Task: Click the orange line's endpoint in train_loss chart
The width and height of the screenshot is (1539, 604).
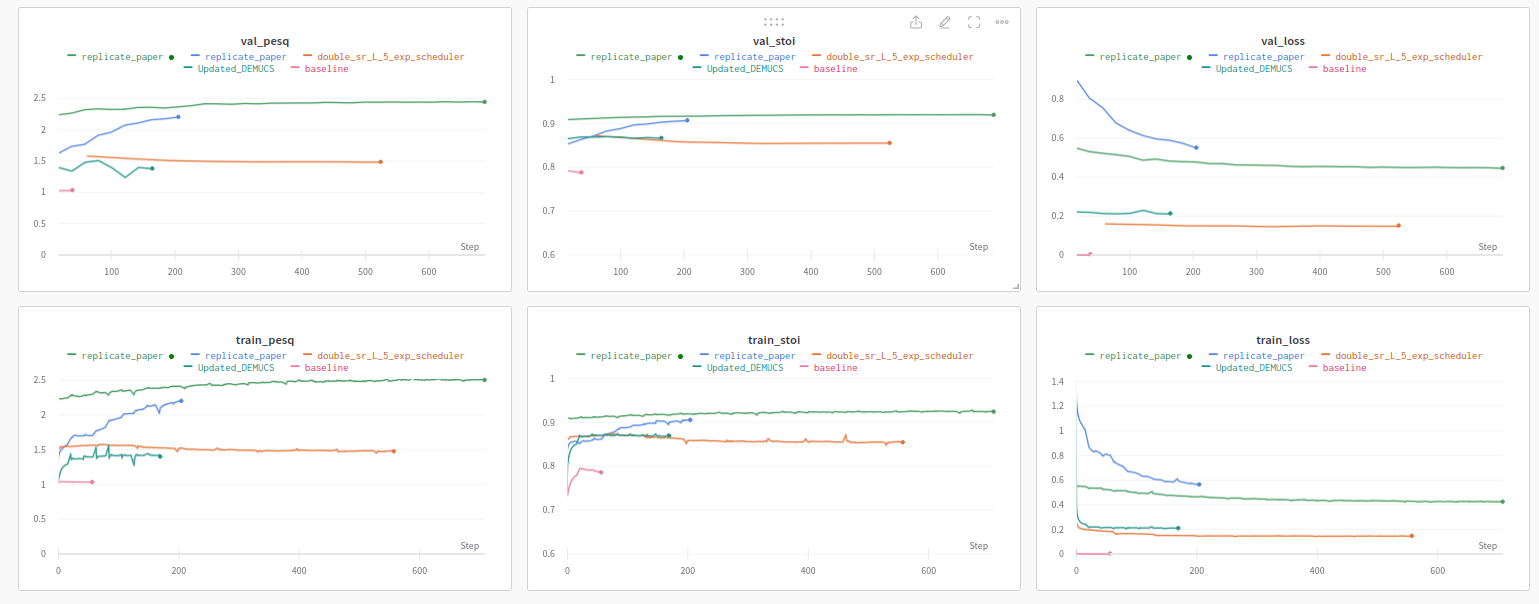Action: click(x=1411, y=536)
